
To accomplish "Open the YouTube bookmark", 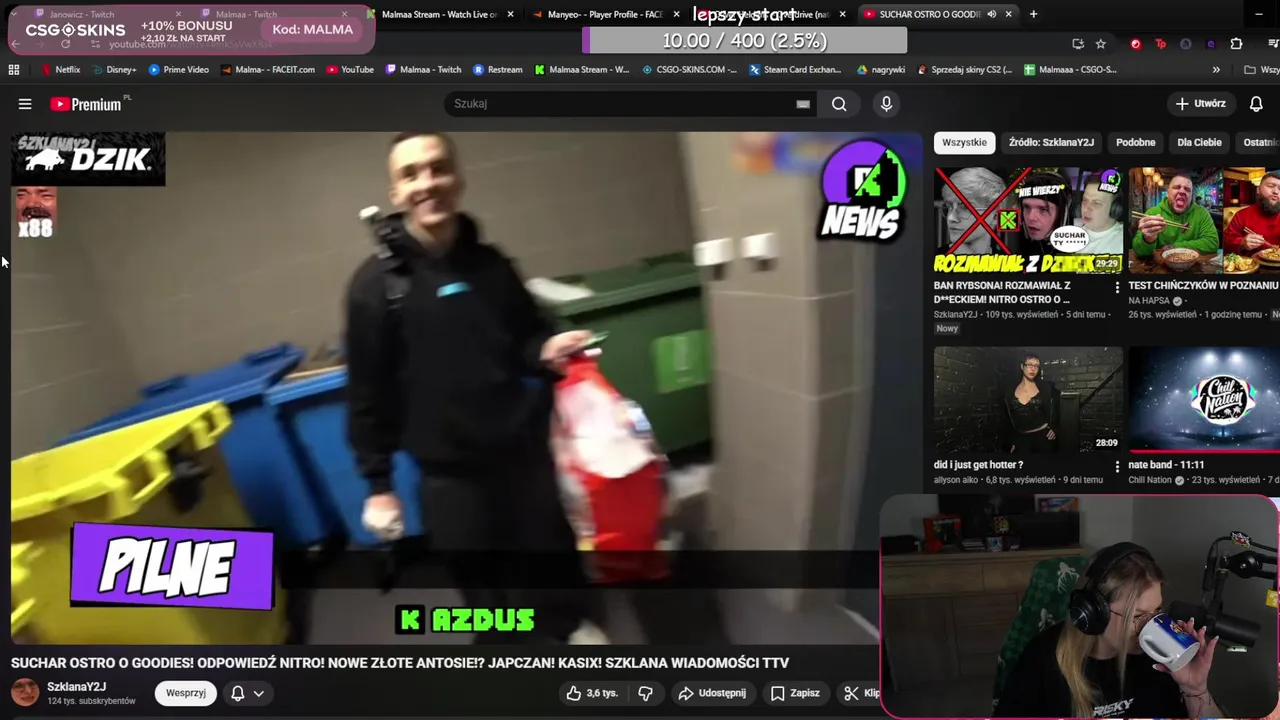I will click(350, 70).
